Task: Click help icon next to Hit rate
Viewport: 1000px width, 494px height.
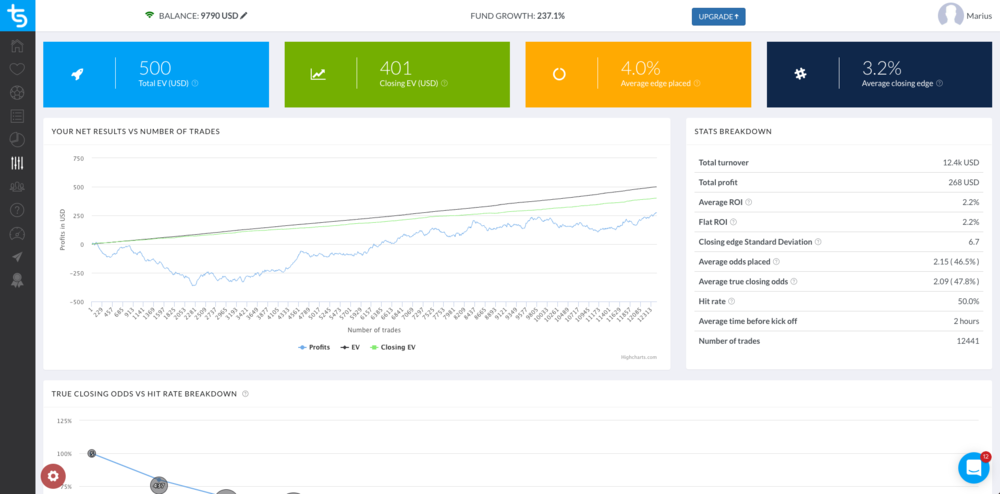Action: [x=732, y=301]
